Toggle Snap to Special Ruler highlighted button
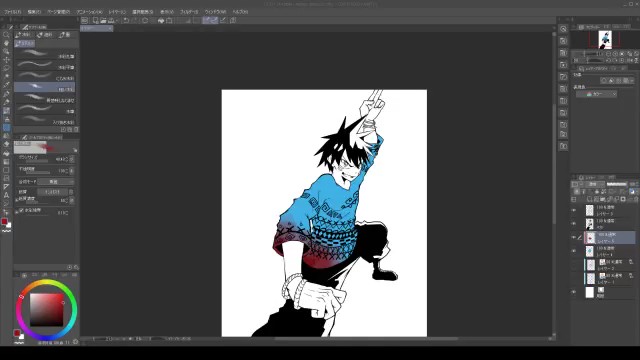Image resolution: width=640 pixels, height=360 pixels. 214,20
